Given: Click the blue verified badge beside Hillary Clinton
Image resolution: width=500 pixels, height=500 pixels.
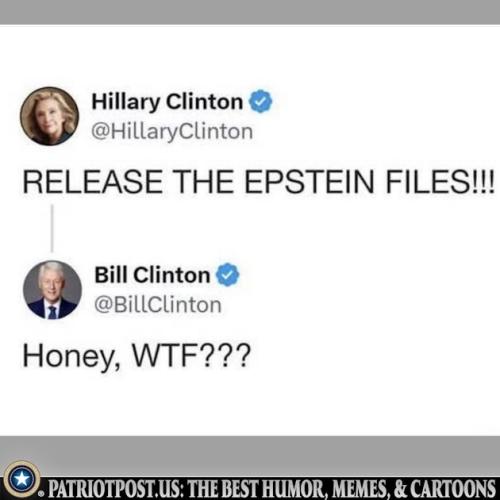Looking at the screenshot, I should 261,101.
